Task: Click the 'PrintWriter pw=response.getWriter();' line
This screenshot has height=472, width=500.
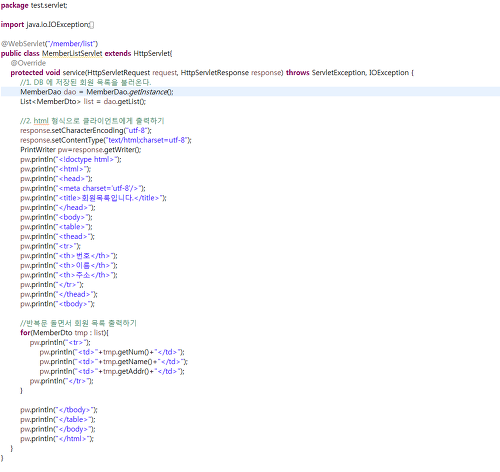Action: tap(81, 150)
